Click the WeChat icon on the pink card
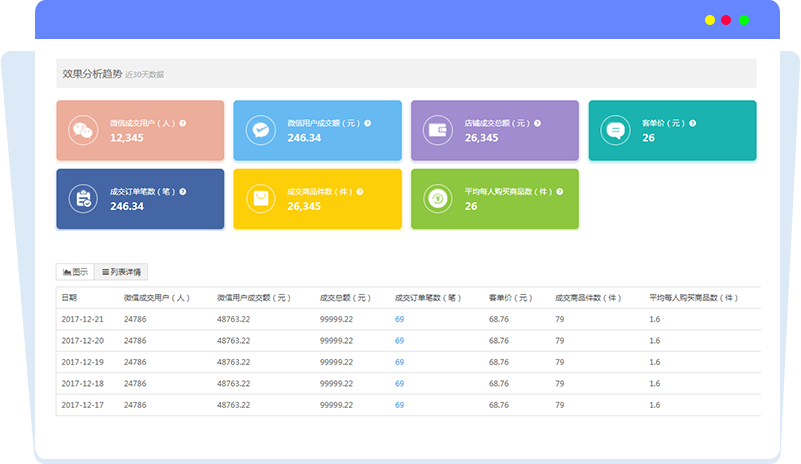Screen dimensions: 801x464 (82, 130)
